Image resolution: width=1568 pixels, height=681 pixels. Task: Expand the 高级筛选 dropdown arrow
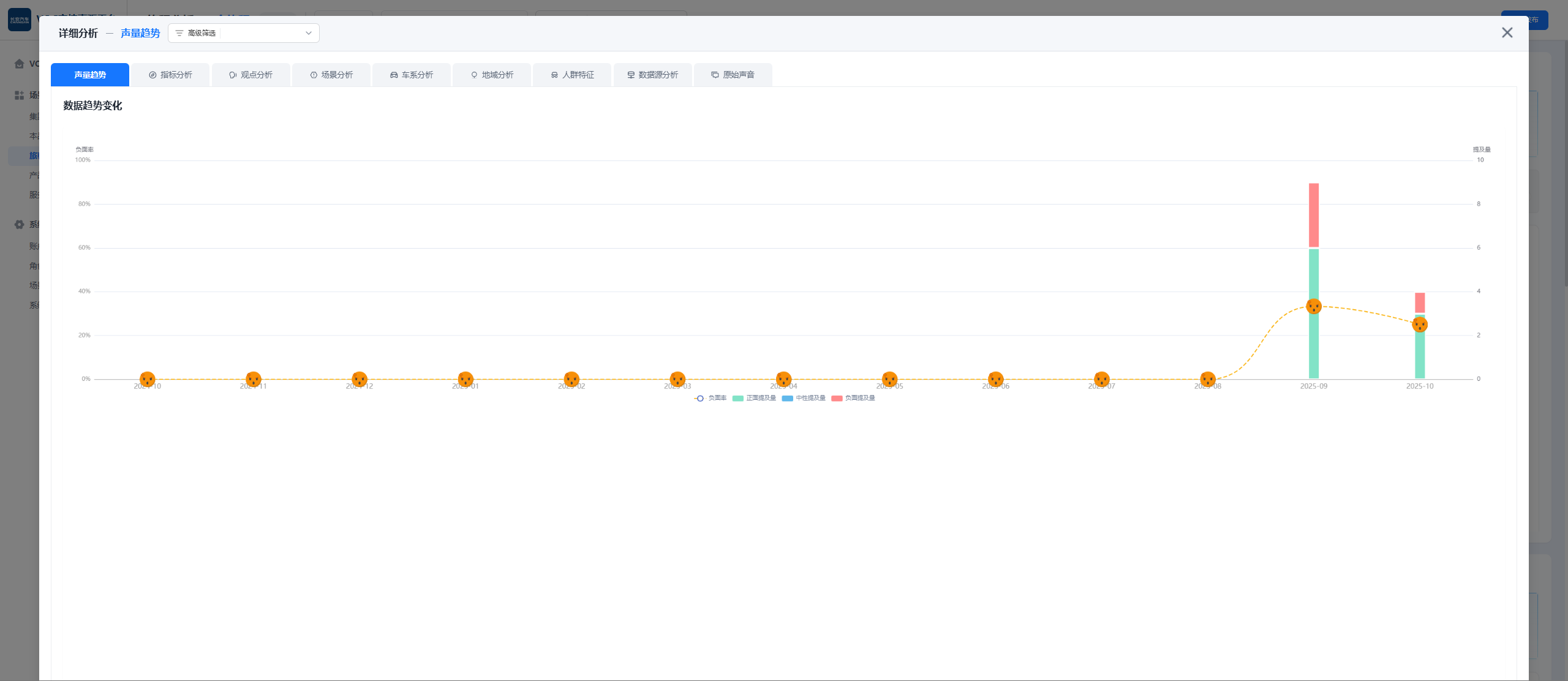309,33
